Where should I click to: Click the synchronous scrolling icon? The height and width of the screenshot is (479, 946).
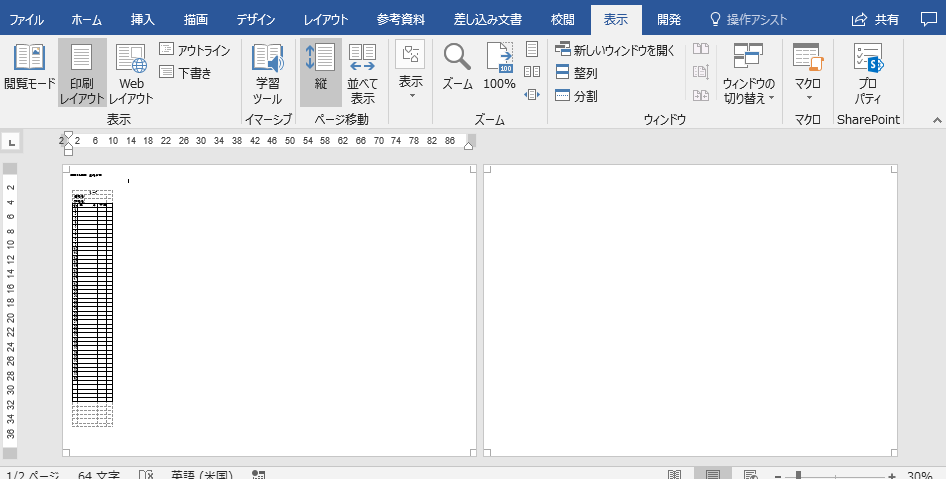[700, 72]
